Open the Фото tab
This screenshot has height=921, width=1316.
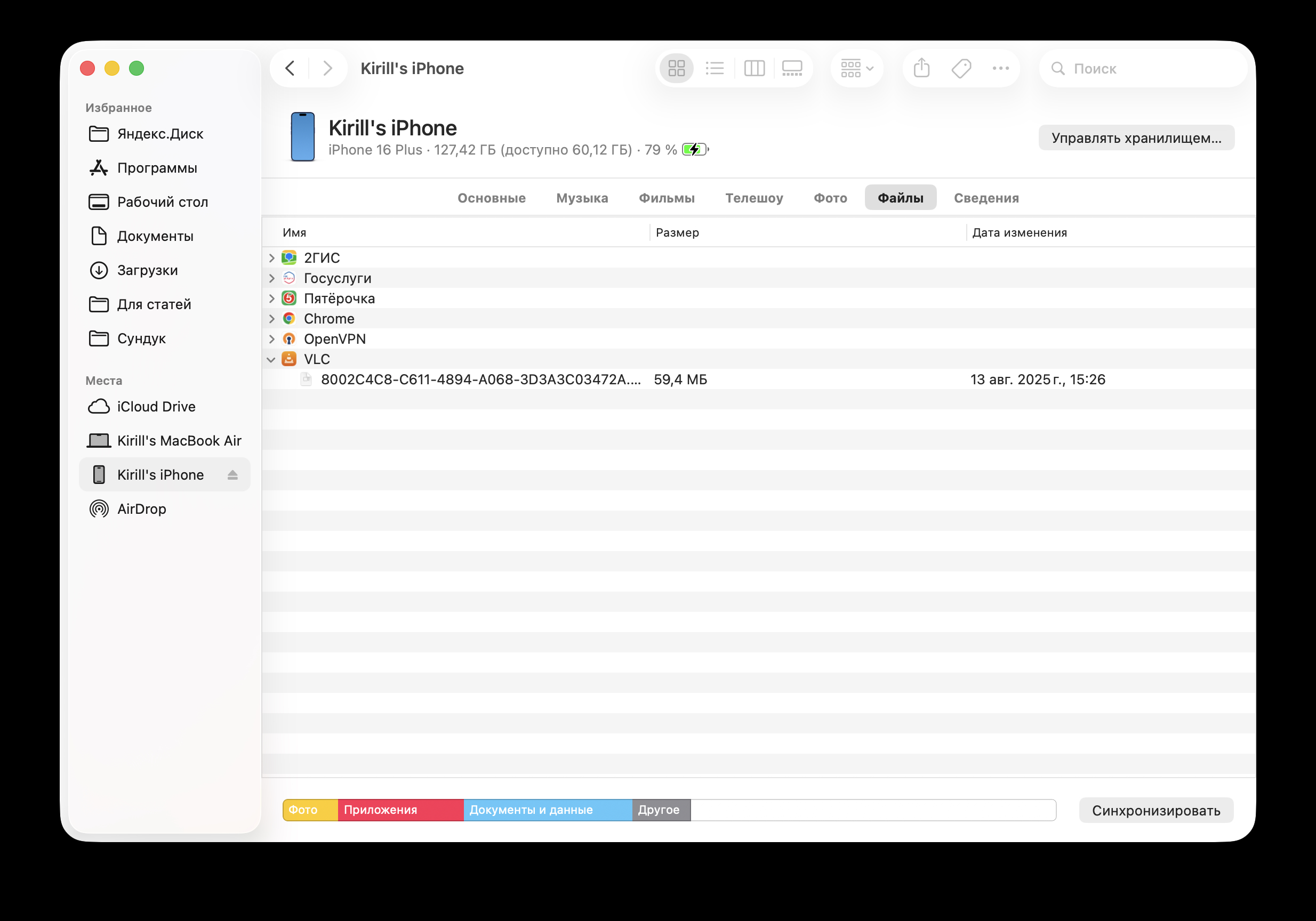pos(830,198)
